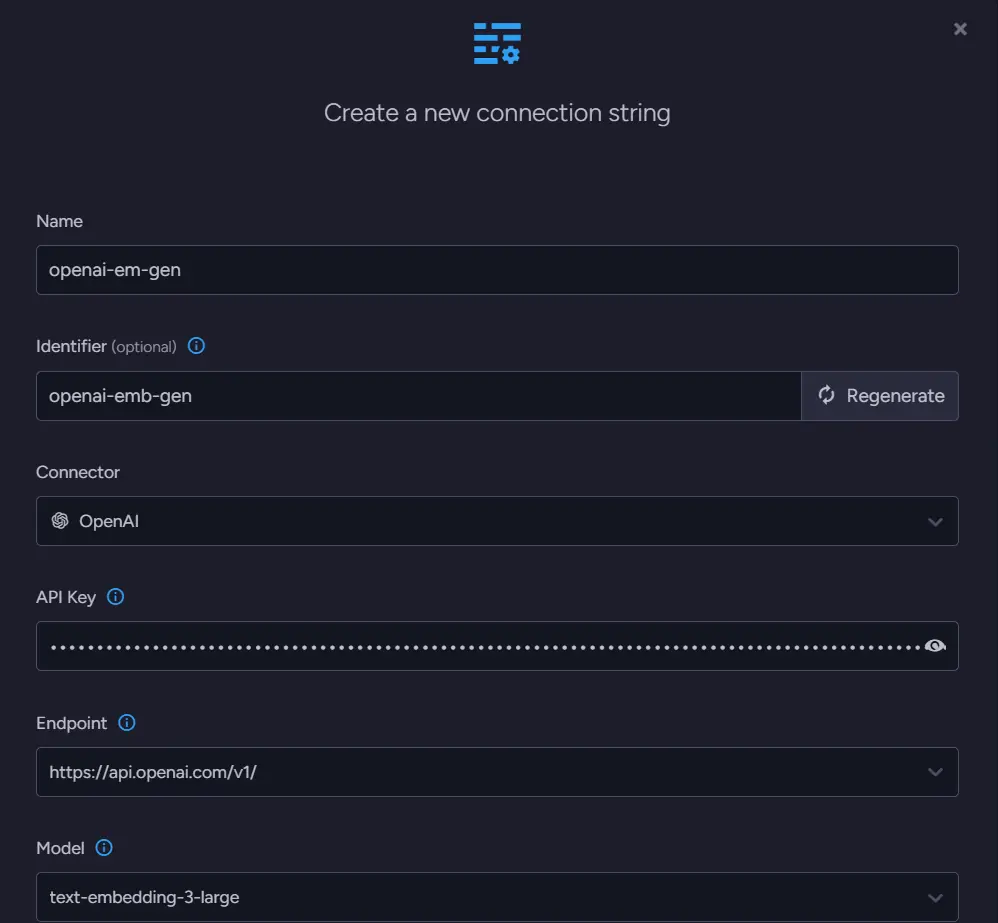998x923 pixels.
Task: Open the API Key info icon
Action: tap(116, 597)
